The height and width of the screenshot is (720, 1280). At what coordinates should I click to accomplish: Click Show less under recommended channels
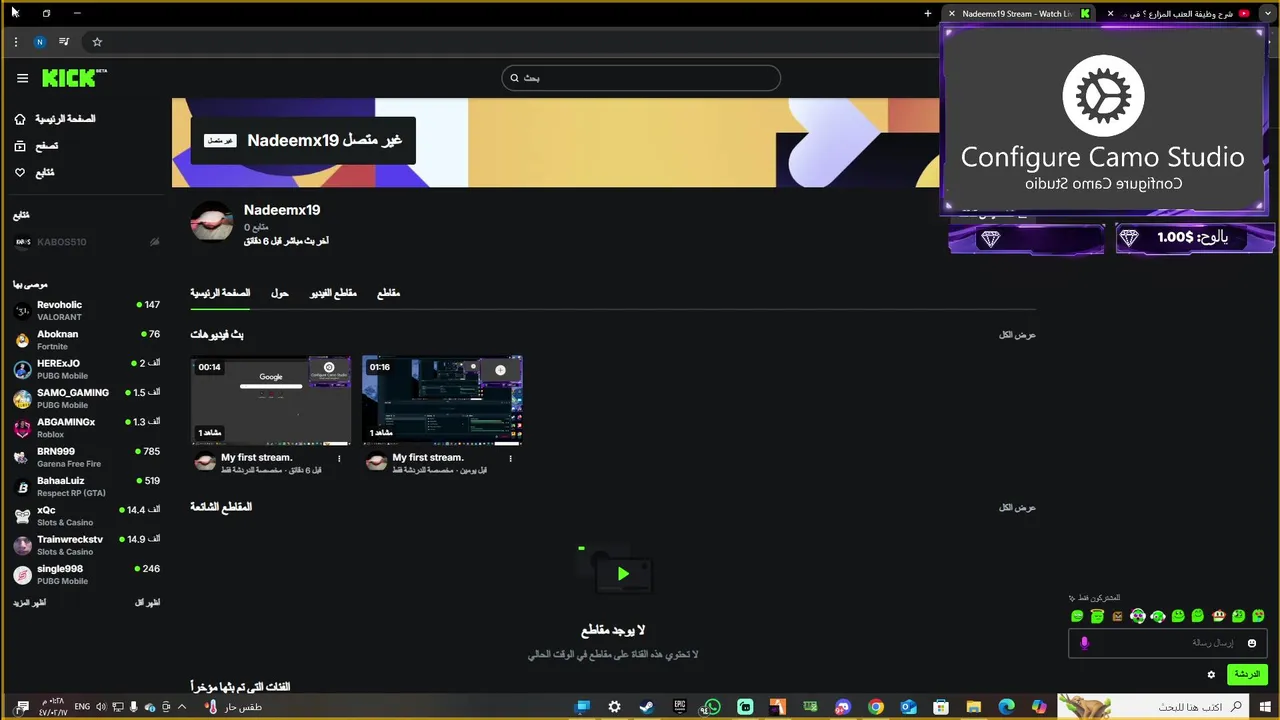tap(147, 603)
